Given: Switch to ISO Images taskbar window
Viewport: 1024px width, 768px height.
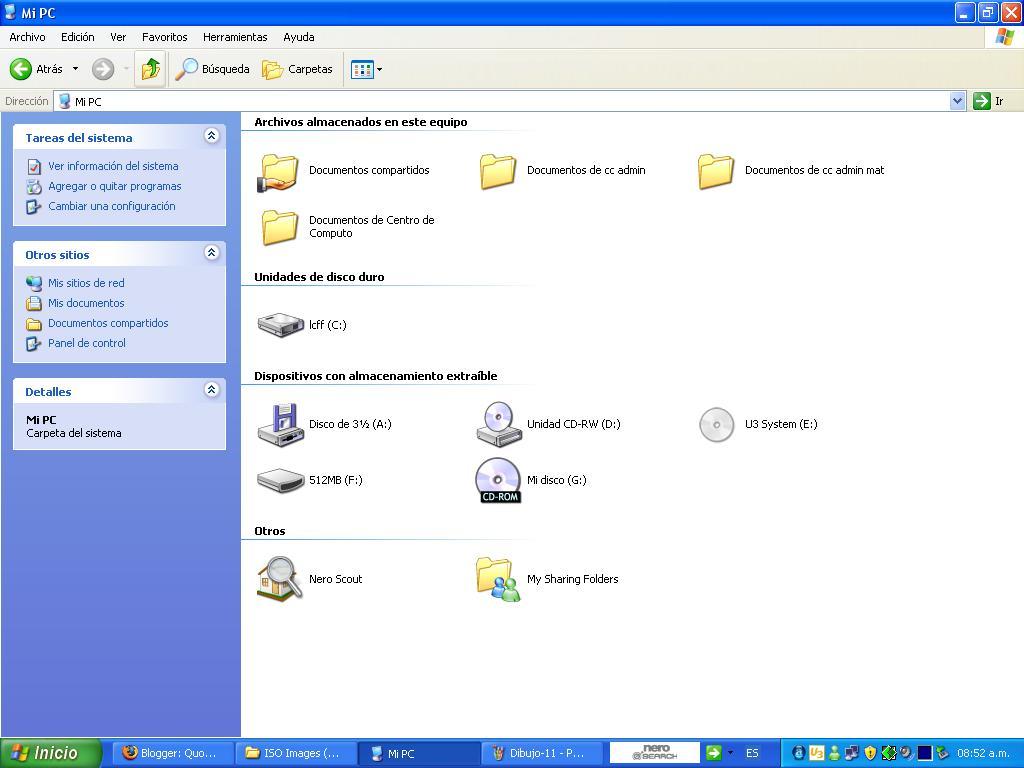Looking at the screenshot, I should 296,753.
